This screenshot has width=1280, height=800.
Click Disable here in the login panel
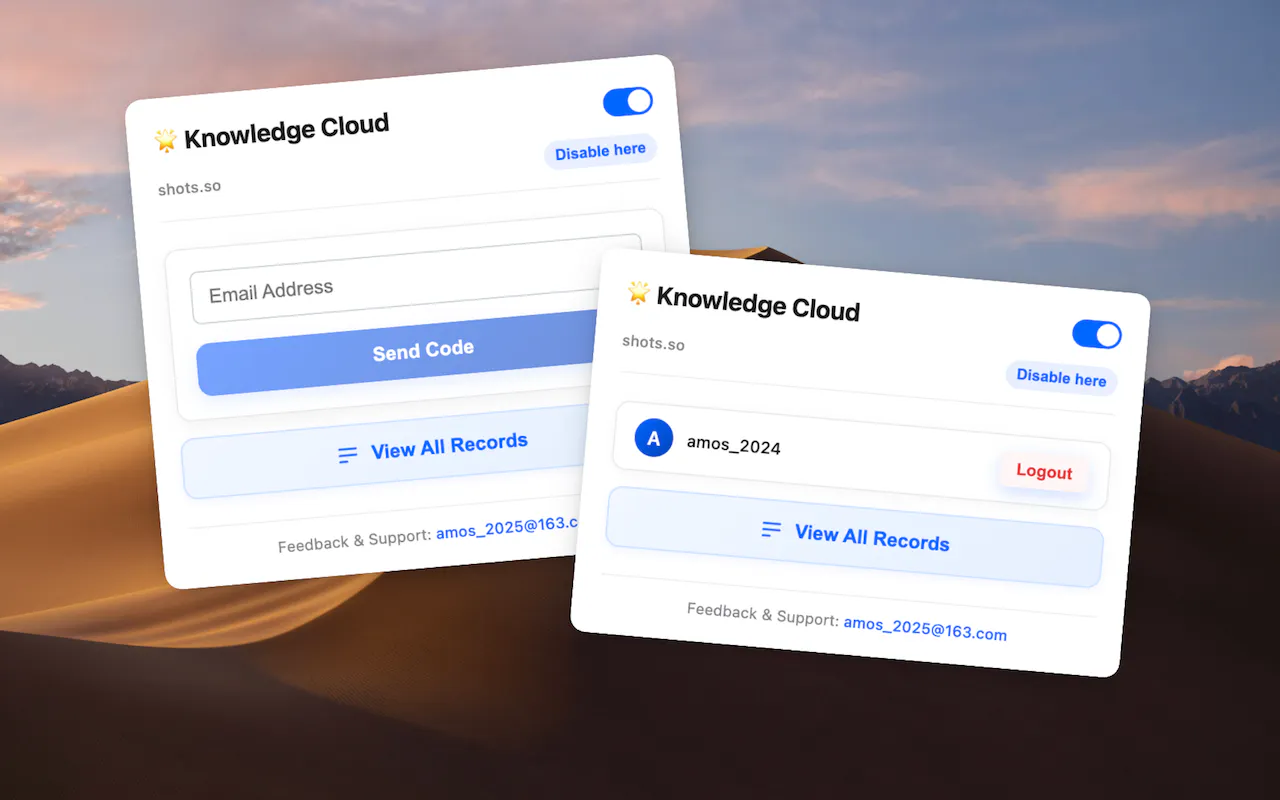pyautogui.click(x=600, y=151)
